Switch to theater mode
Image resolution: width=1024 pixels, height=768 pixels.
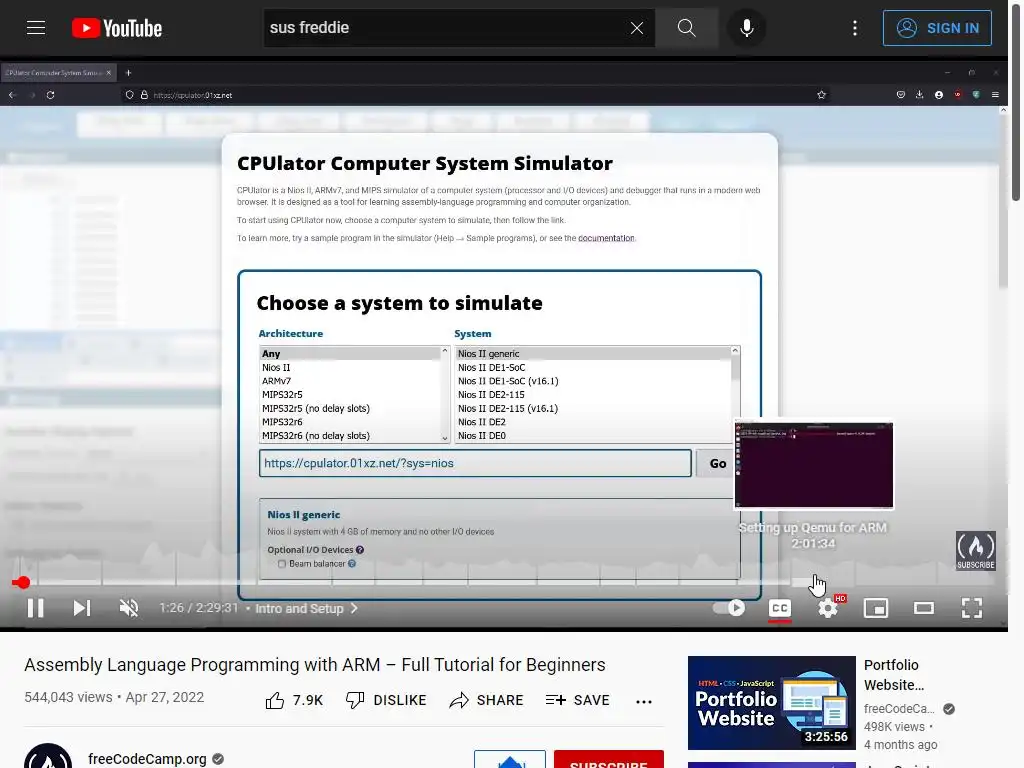click(923, 608)
